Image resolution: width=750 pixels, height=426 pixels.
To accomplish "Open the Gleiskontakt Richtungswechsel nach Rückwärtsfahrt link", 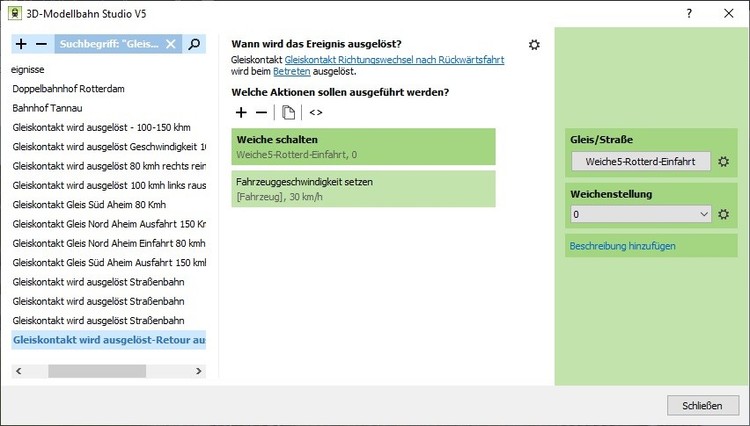I will pyautogui.click(x=394, y=60).
